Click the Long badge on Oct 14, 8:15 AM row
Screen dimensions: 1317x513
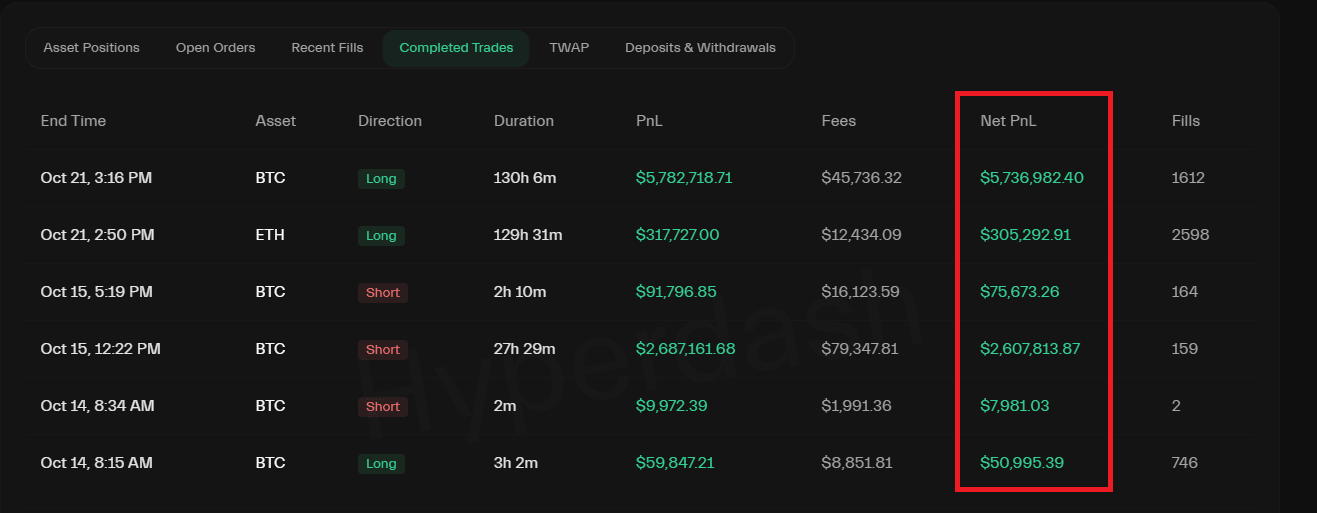381,464
